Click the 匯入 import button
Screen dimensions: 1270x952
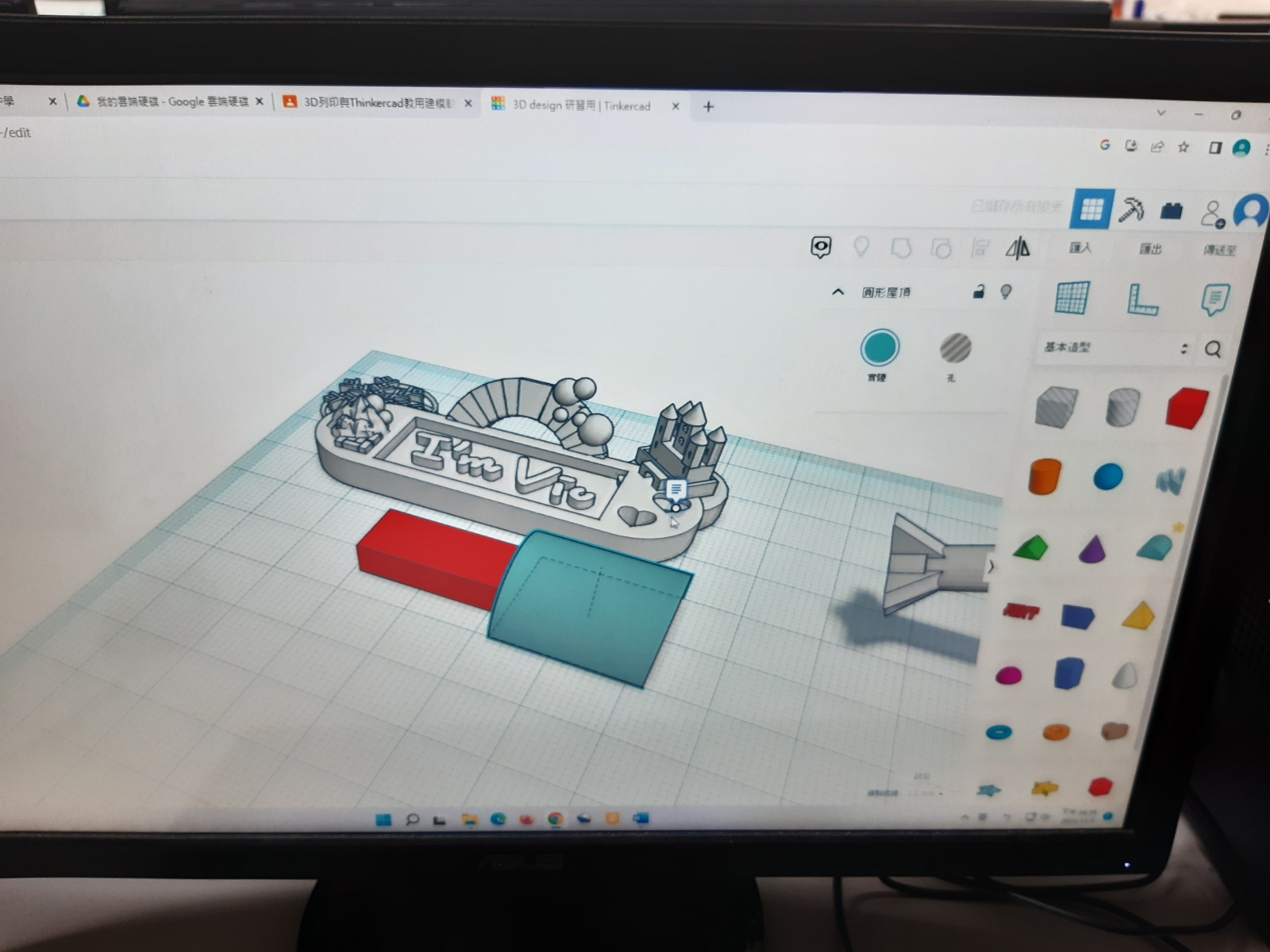click(x=1080, y=248)
